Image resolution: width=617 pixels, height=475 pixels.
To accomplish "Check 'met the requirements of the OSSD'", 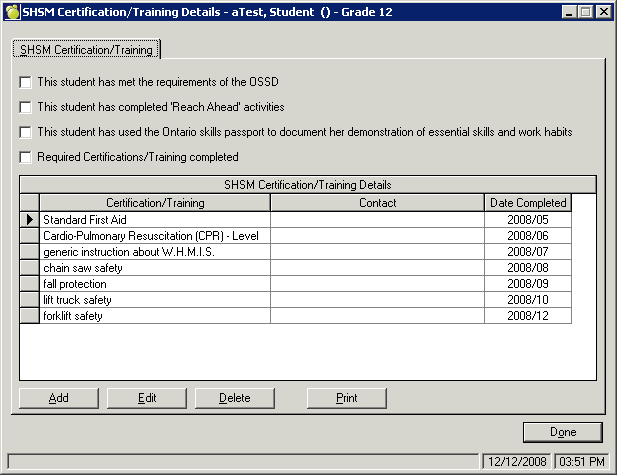I will click(x=25, y=82).
